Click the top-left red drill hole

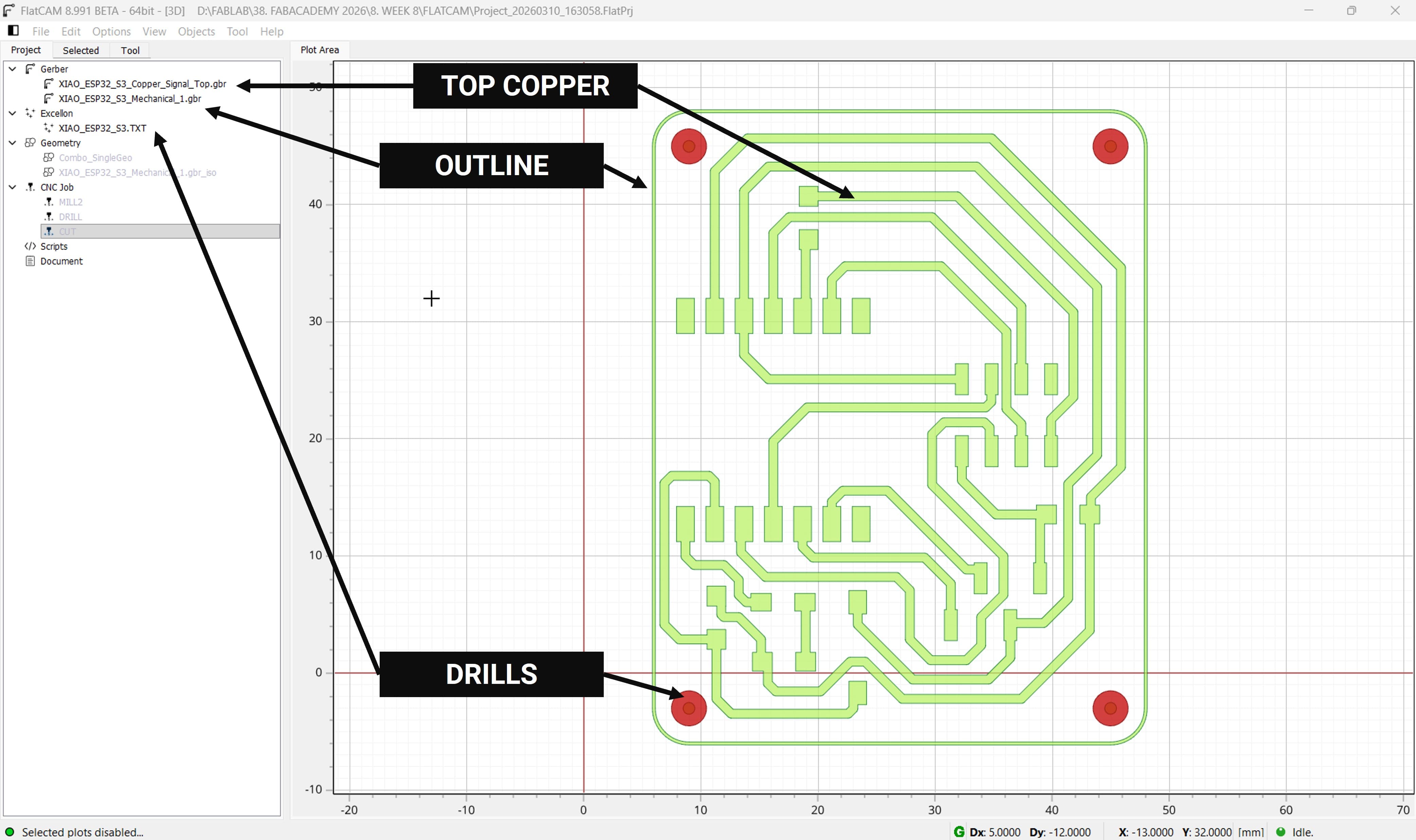(688, 147)
